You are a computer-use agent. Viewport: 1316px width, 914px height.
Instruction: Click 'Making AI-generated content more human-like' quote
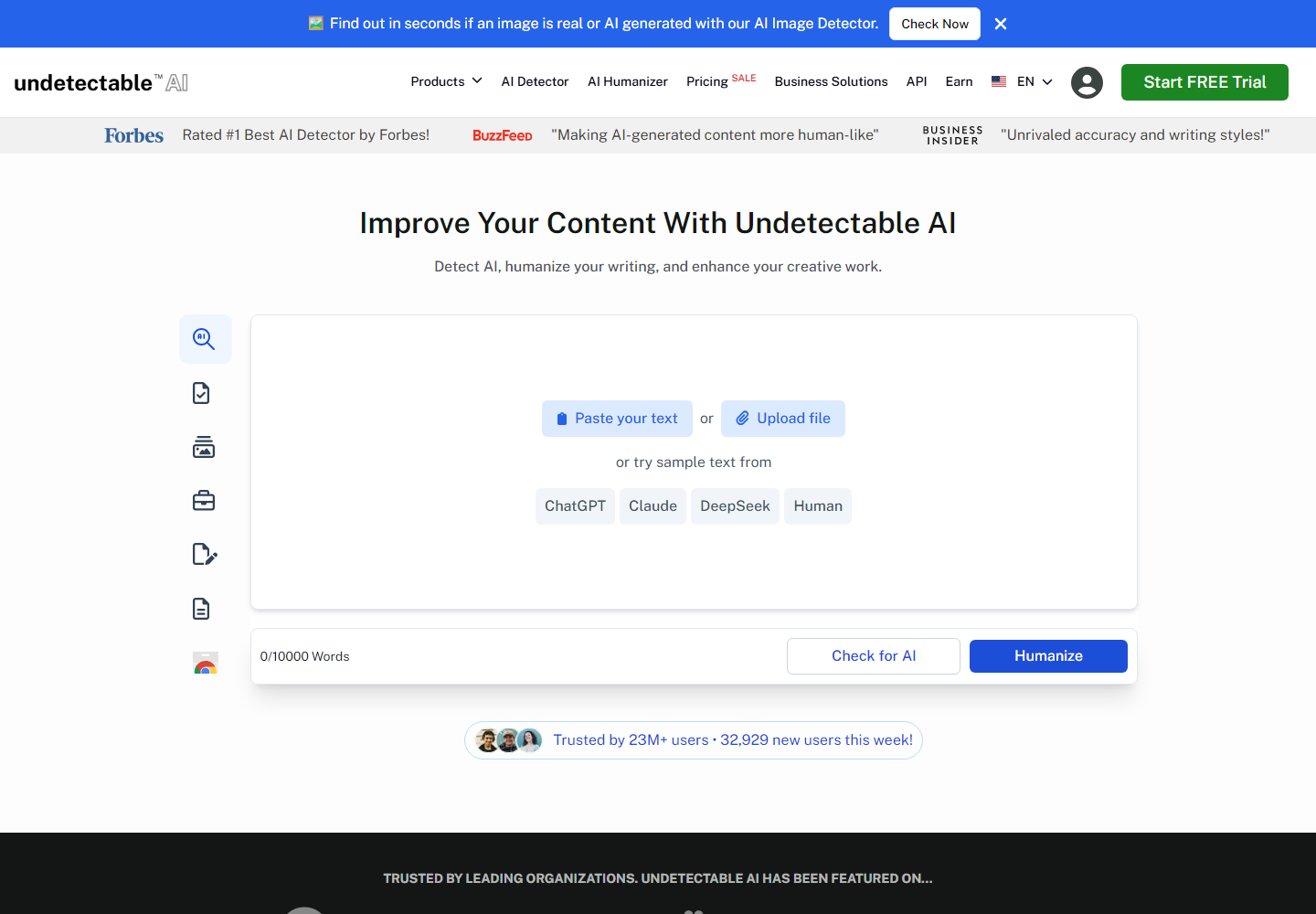point(715,135)
